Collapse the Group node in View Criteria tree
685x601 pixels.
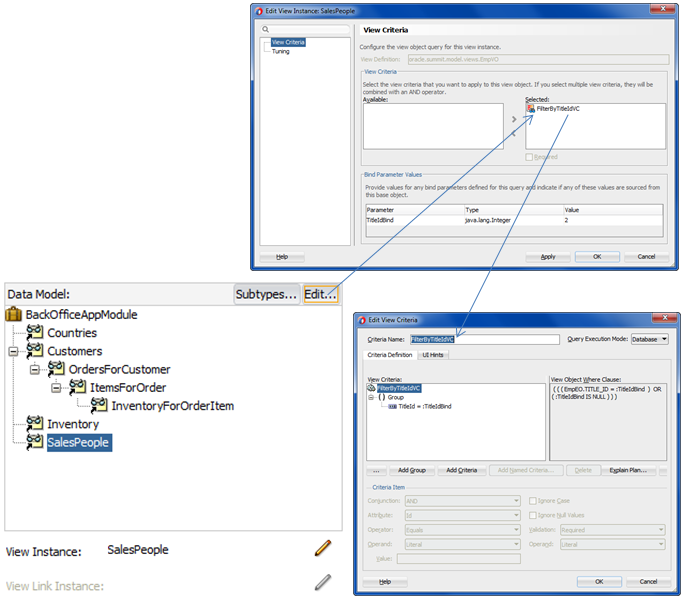pyautogui.click(x=371, y=397)
